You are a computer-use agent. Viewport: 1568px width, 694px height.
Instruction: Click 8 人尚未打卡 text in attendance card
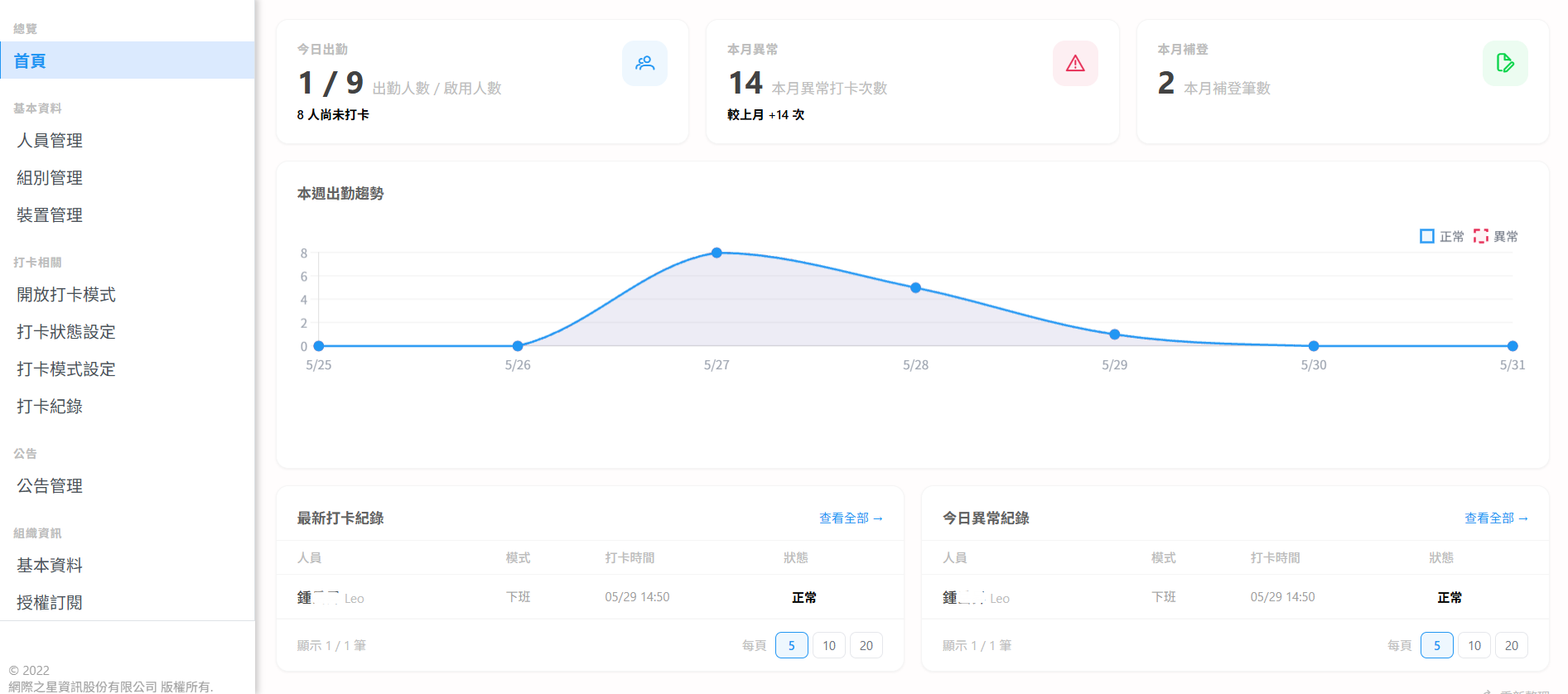coord(333,114)
